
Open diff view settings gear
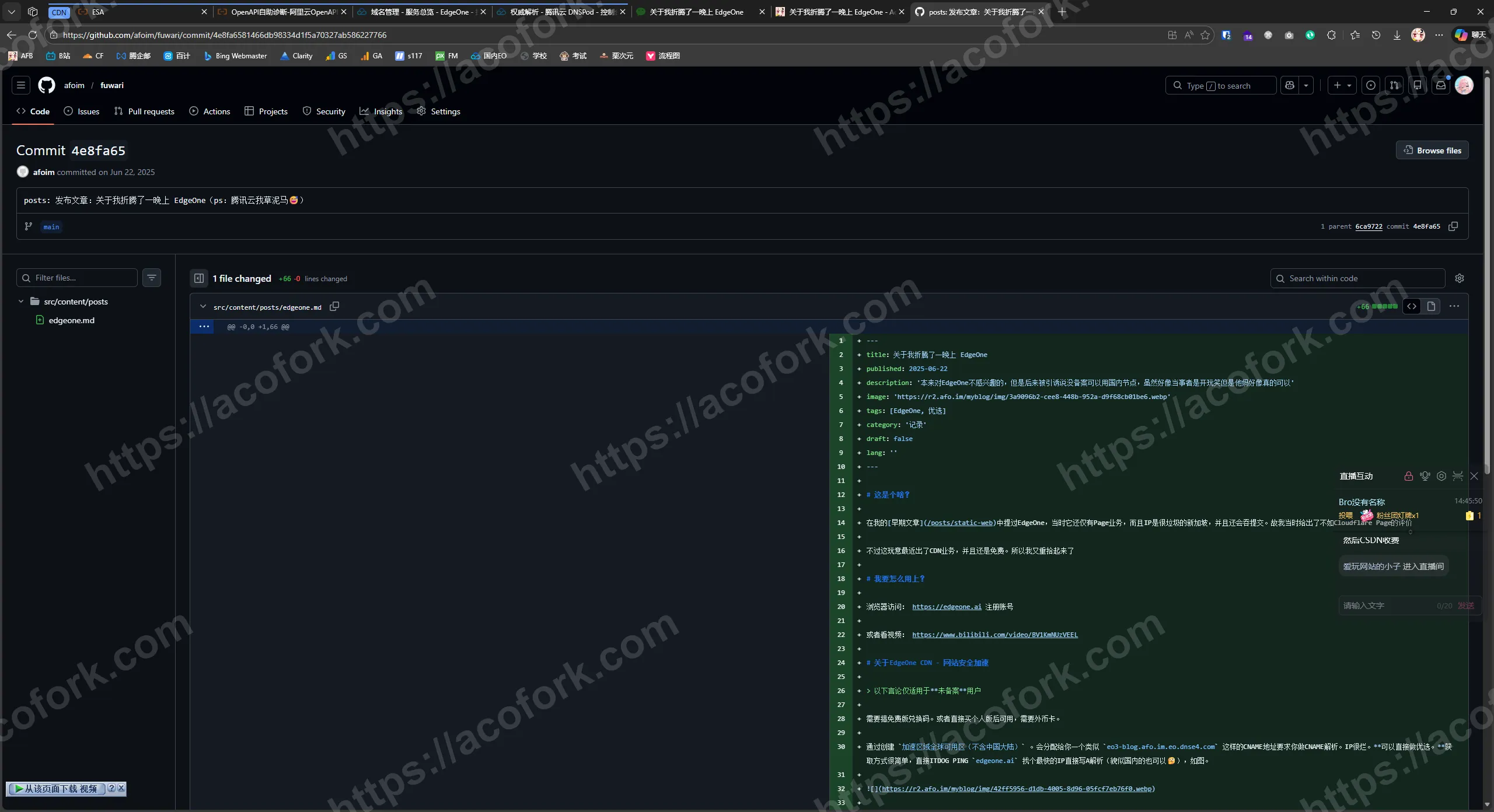click(1460, 278)
